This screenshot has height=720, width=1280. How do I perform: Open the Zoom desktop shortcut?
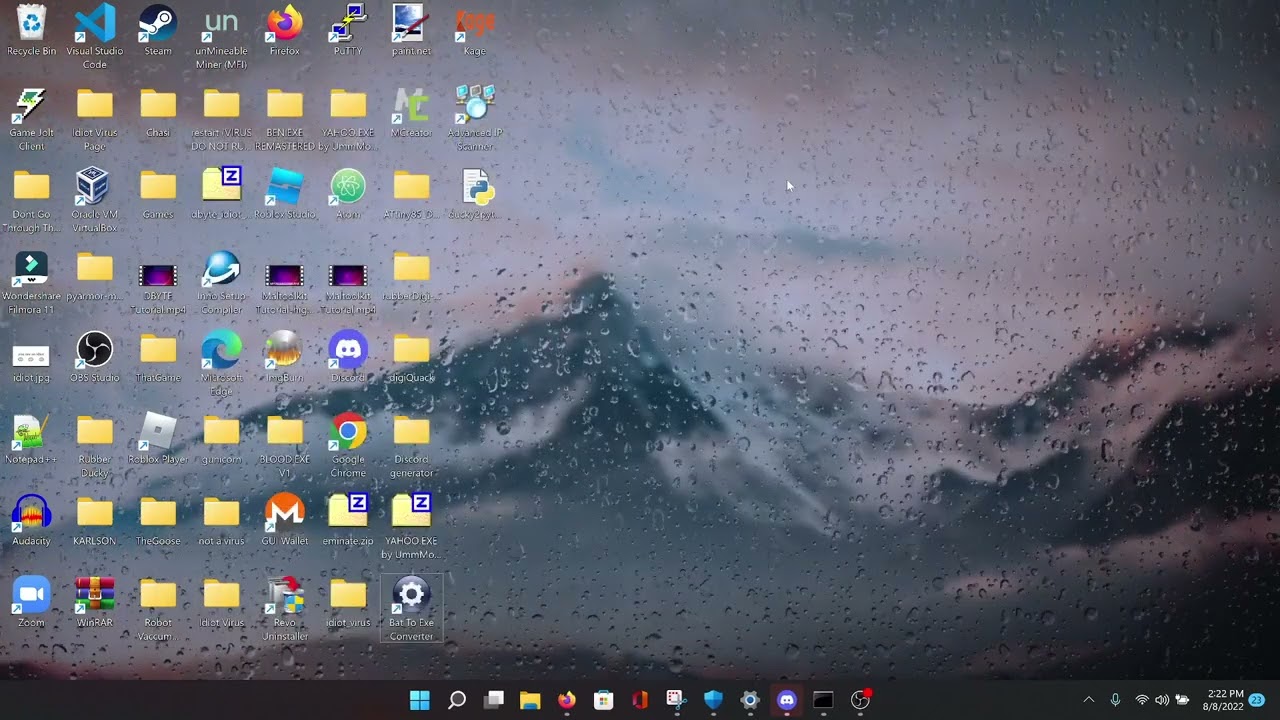tap(31, 604)
